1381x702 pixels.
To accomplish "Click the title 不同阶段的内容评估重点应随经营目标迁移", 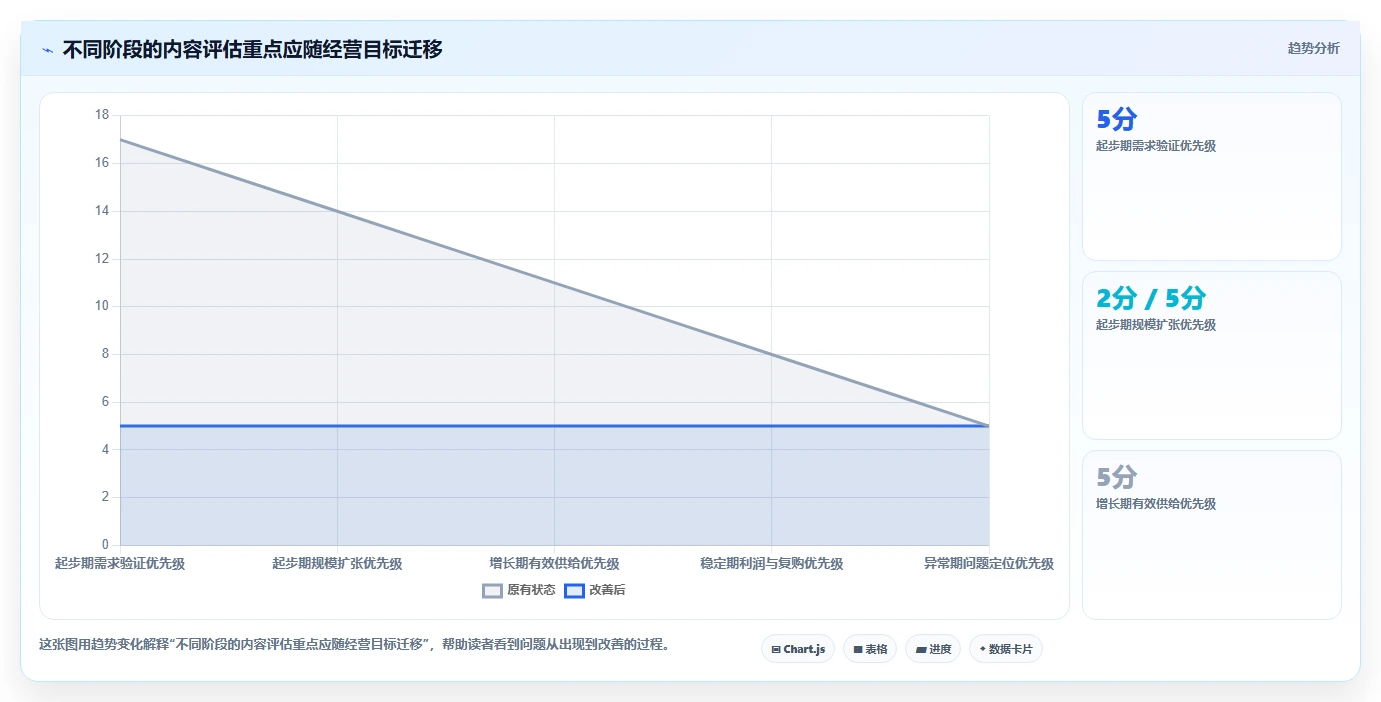I will click(253, 49).
